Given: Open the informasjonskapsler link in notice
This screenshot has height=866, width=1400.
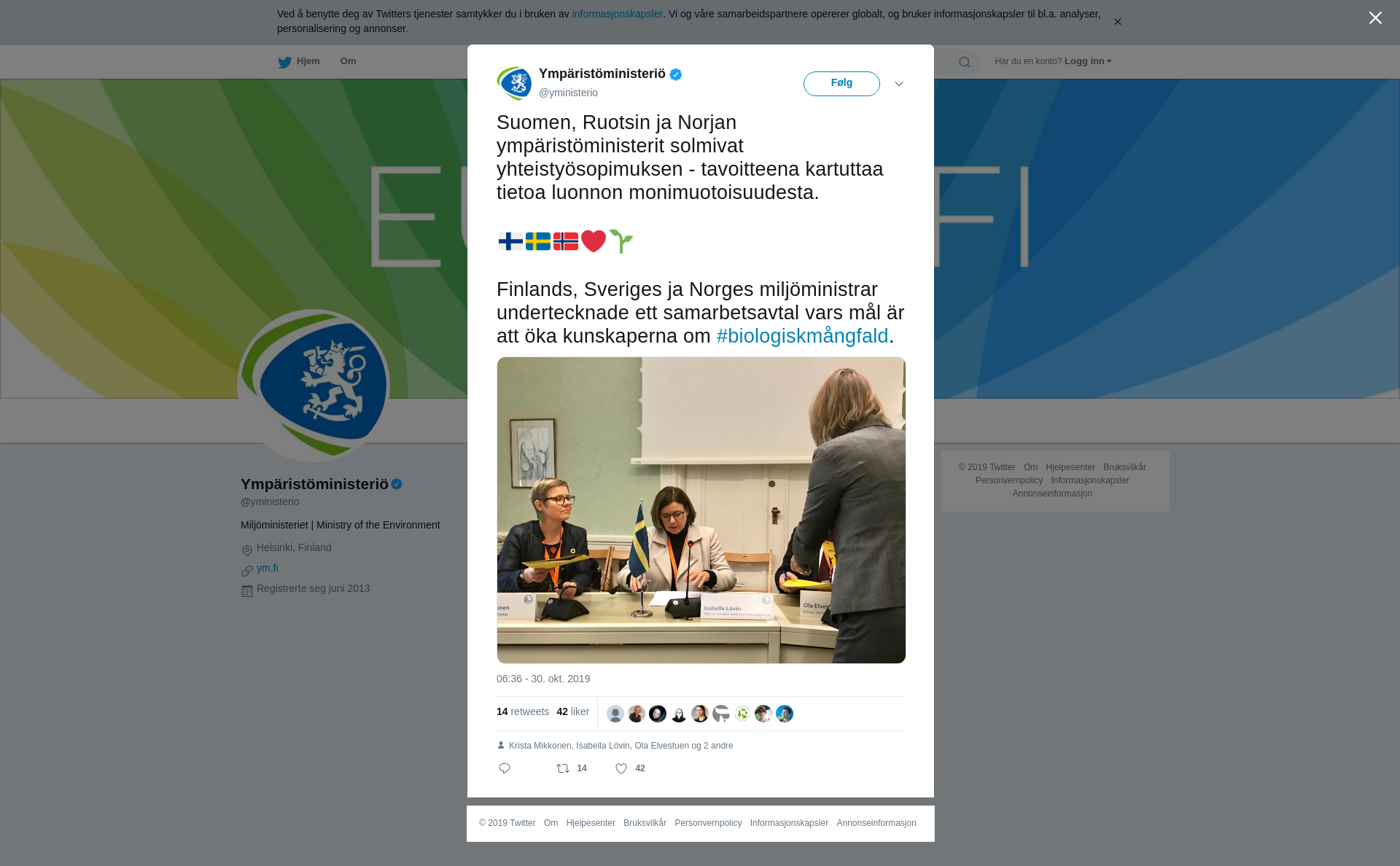Looking at the screenshot, I should [x=617, y=14].
